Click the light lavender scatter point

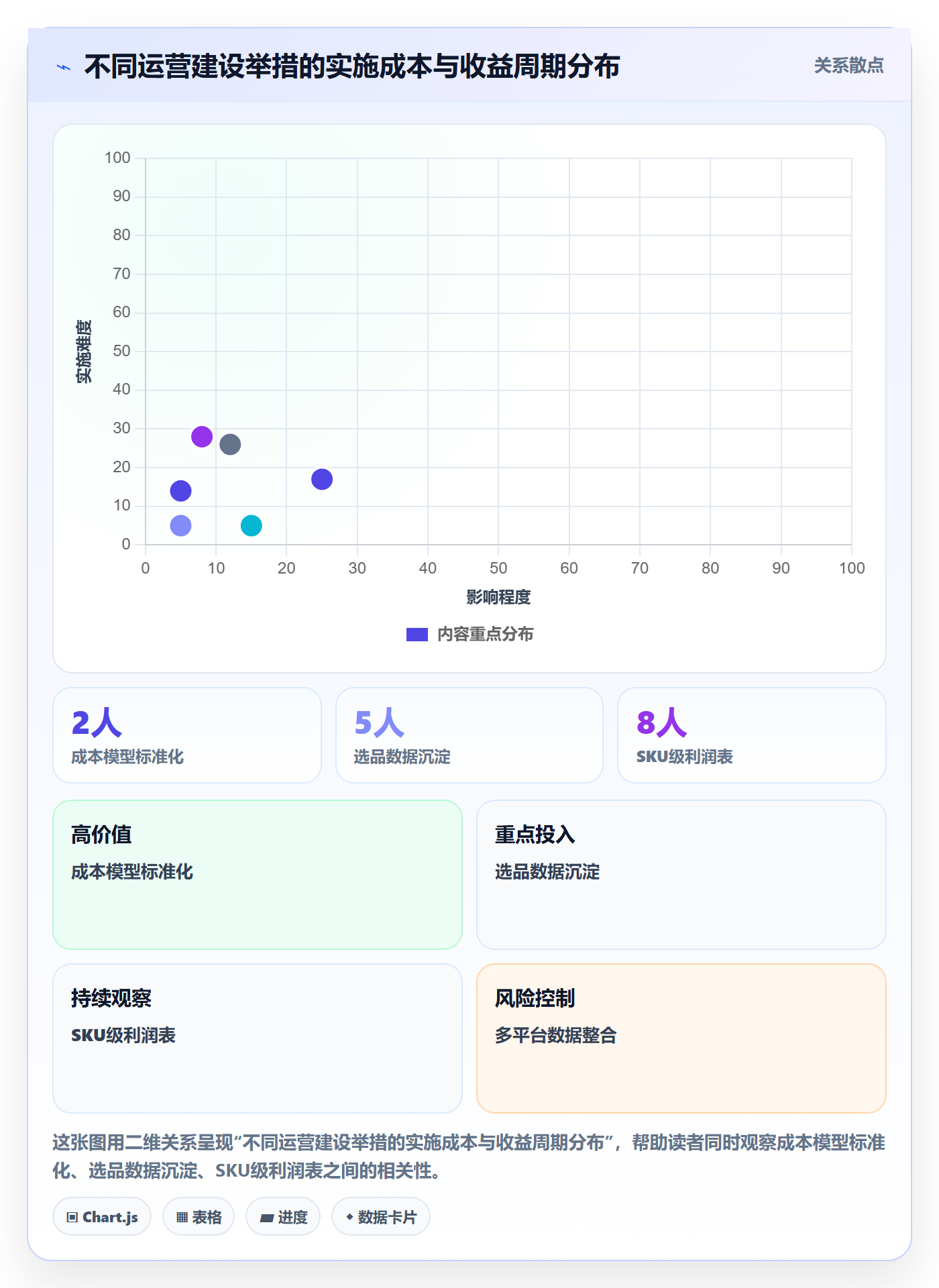(180, 525)
